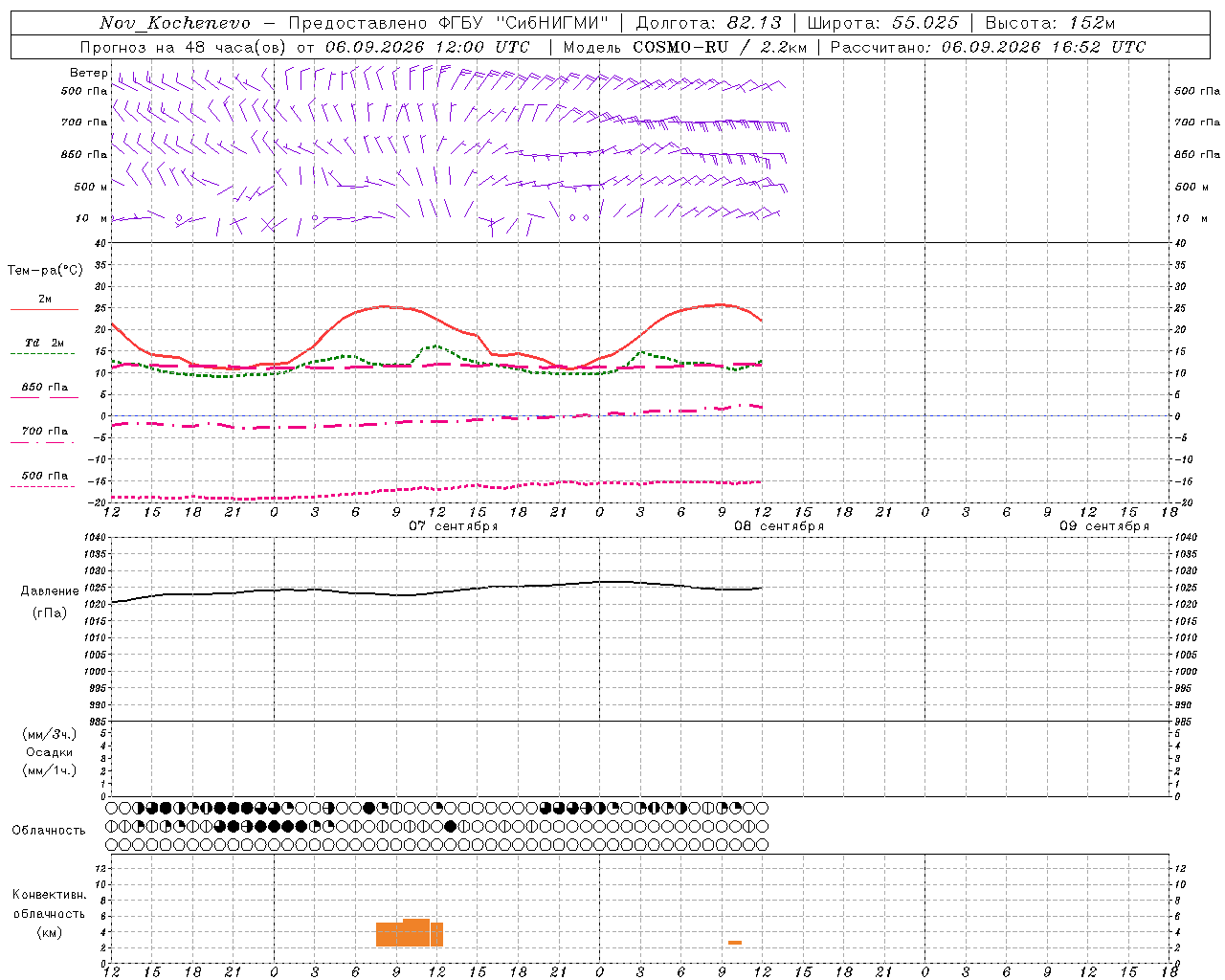Screen dimensions: 1225x980
Task: Click the 850 гПа temperature legend entry
Action: tap(44, 389)
